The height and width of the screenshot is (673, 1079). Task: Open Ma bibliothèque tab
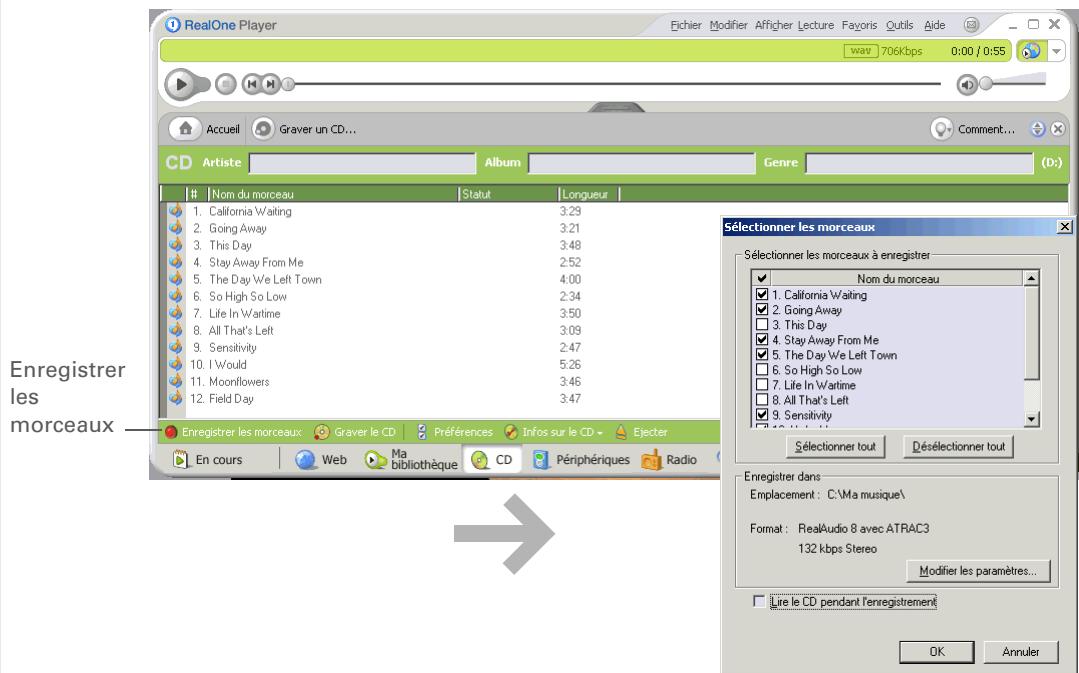click(411, 460)
